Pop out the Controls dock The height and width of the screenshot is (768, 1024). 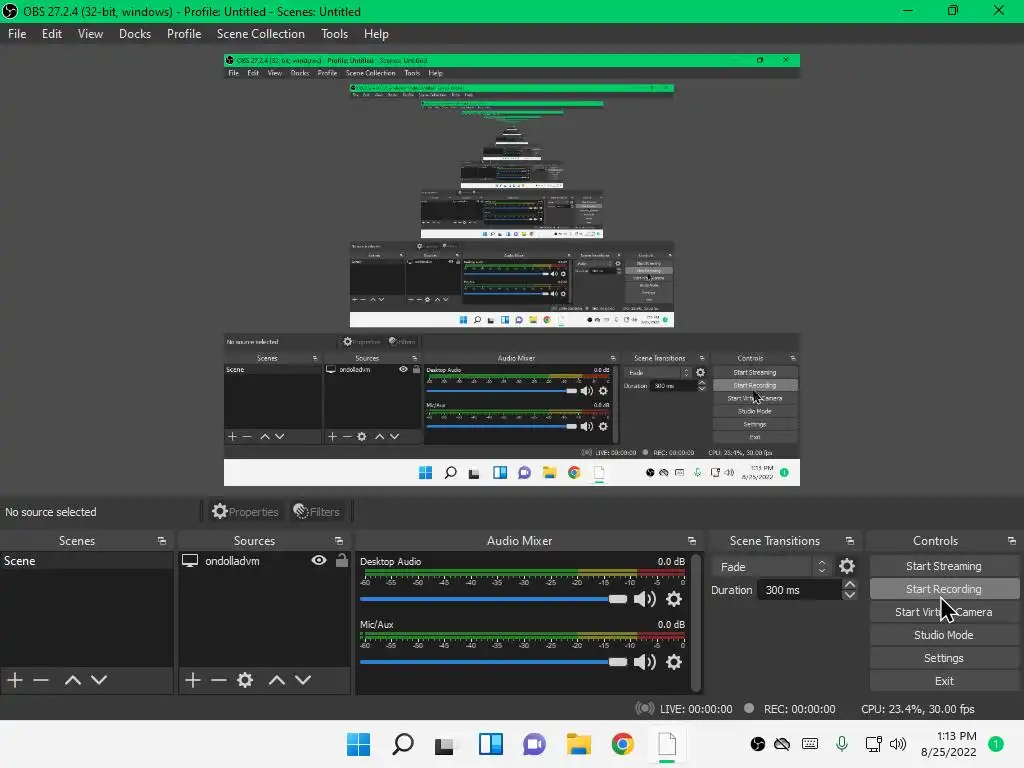[x=1012, y=541]
